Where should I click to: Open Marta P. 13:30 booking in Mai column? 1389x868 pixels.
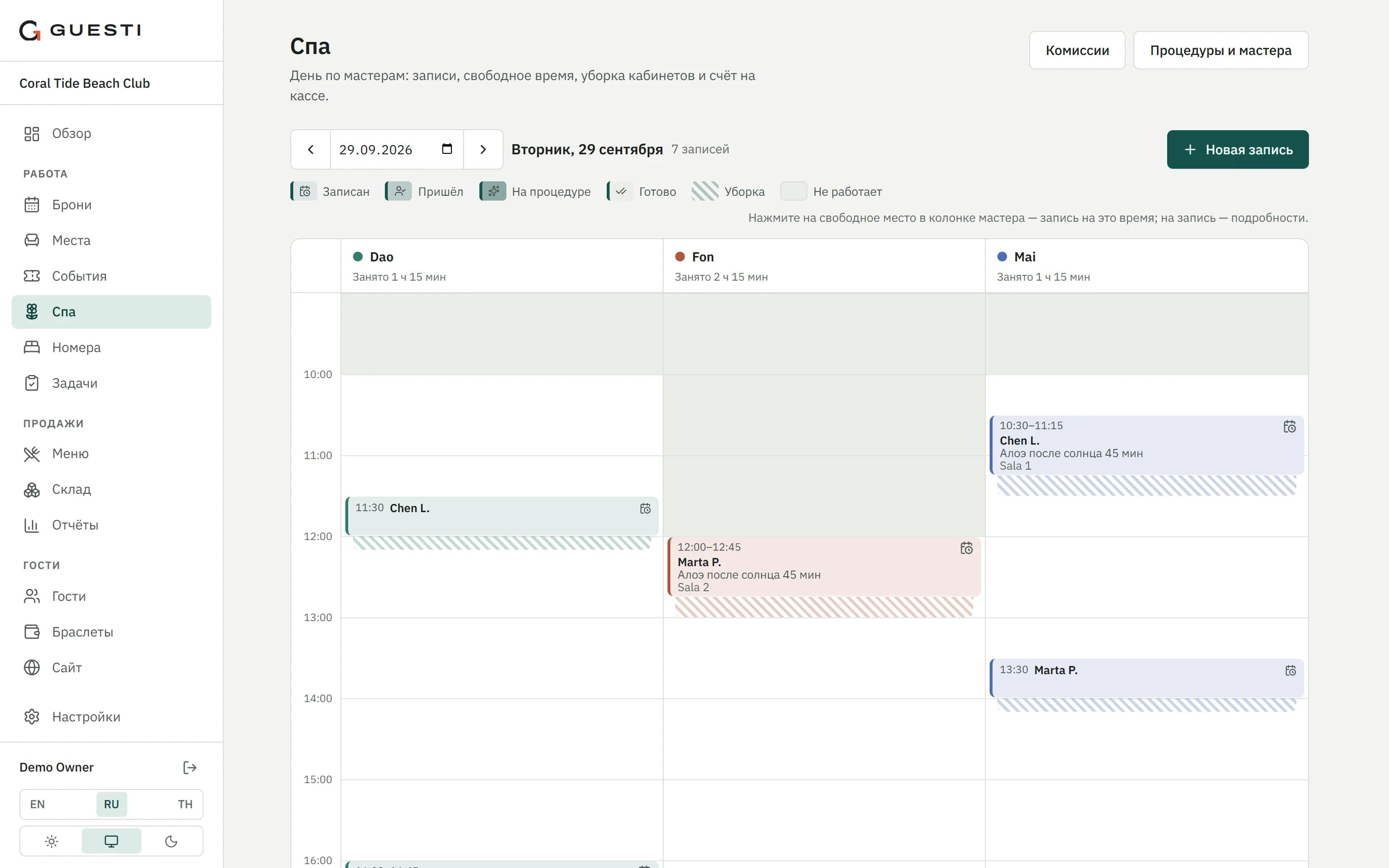tap(1146, 678)
